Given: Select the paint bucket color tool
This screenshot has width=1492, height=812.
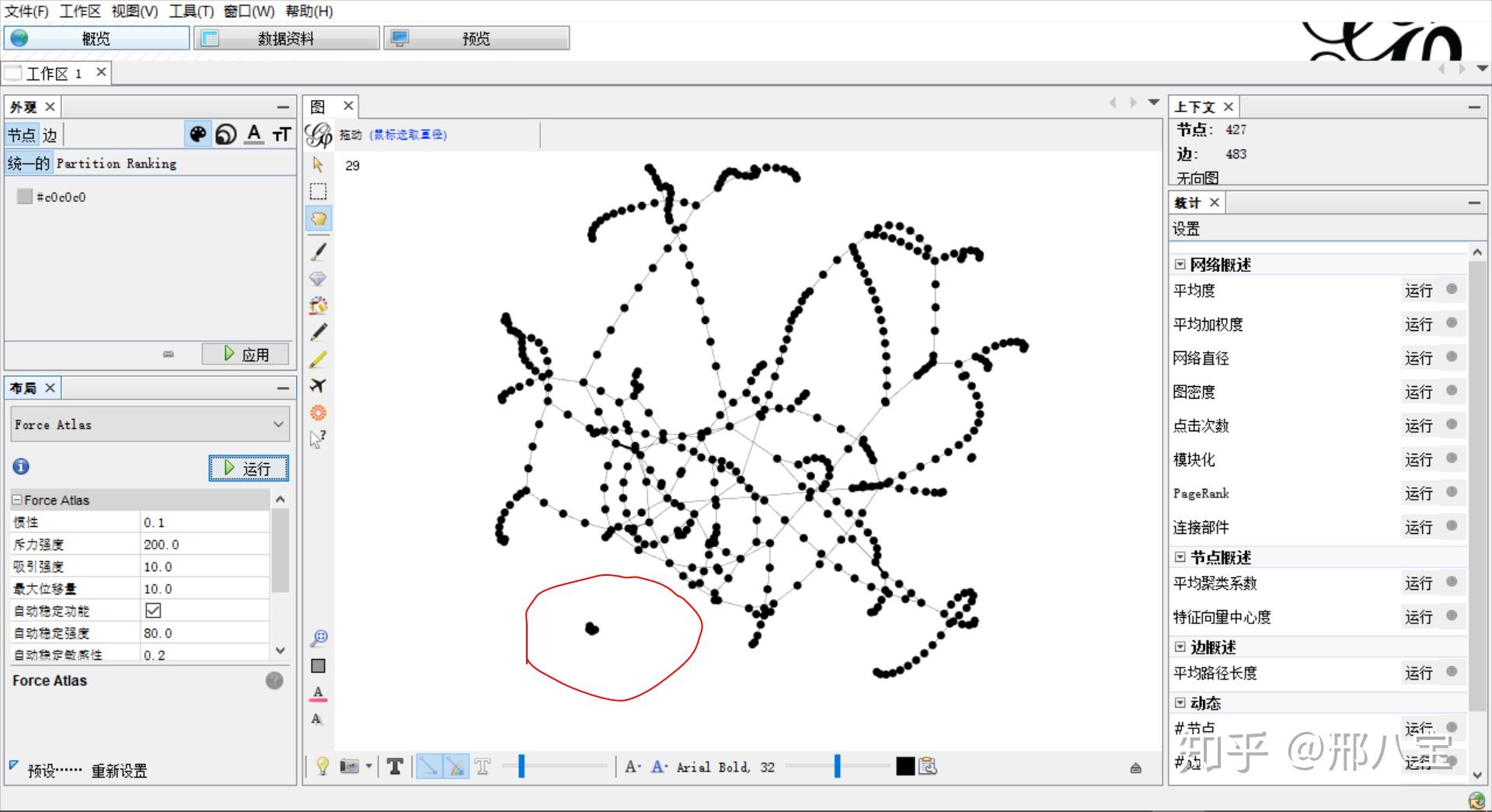Looking at the screenshot, I should click(x=318, y=305).
